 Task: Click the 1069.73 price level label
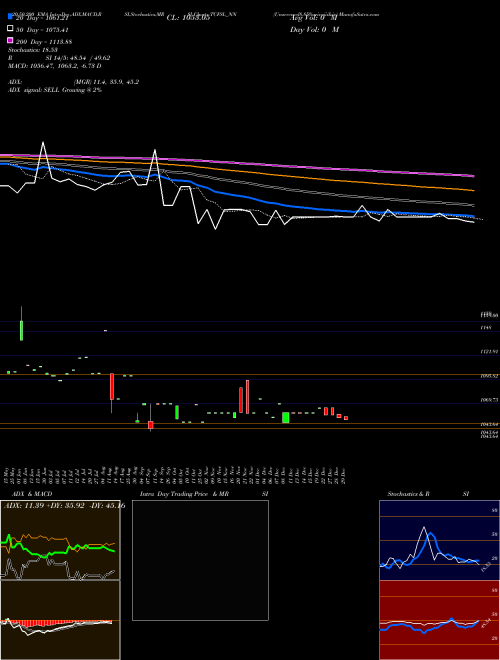pos(489,400)
